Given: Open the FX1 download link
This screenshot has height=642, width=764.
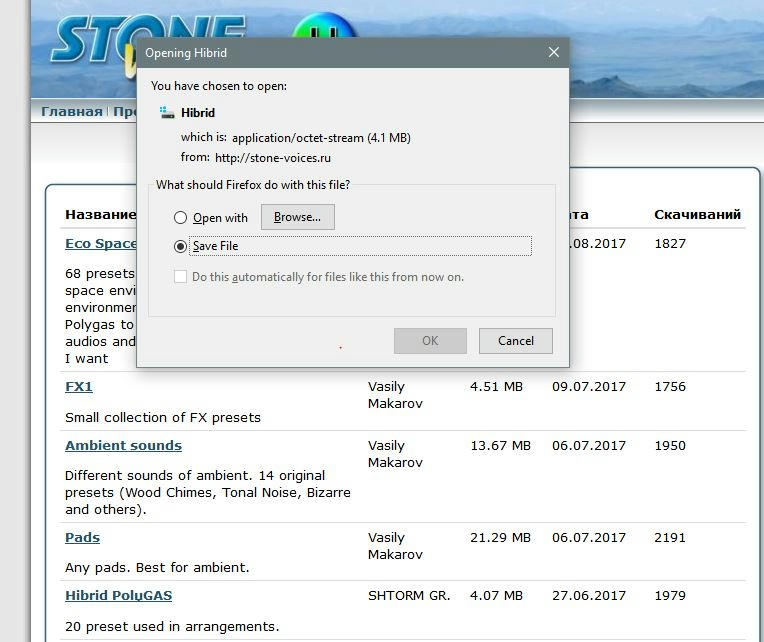Looking at the screenshot, I should point(79,387).
